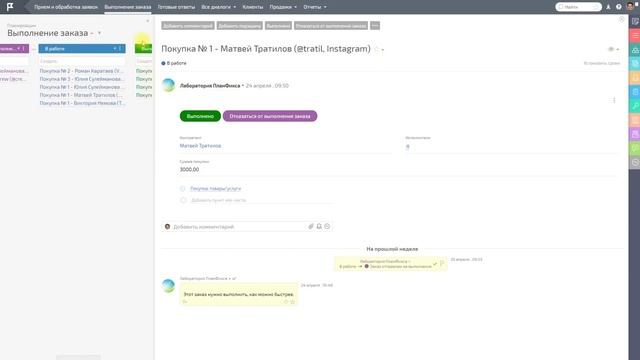Open "Покупка № 2 - Роман Каратаев" card
This screenshot has width=640, height=360.
click(82, 71)
